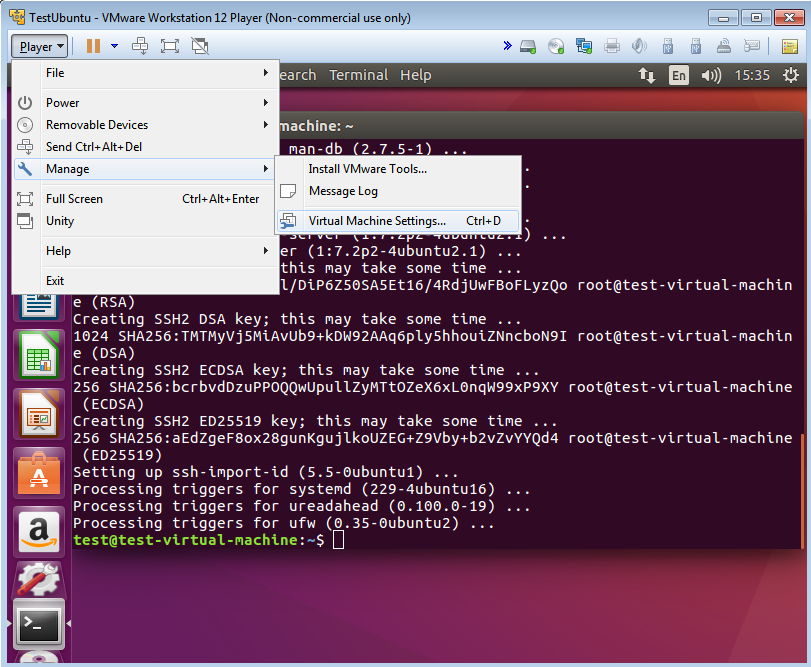
Task: Click the Send Ctrl+Alt+Del toolbar icon
Action: point(140,46)
